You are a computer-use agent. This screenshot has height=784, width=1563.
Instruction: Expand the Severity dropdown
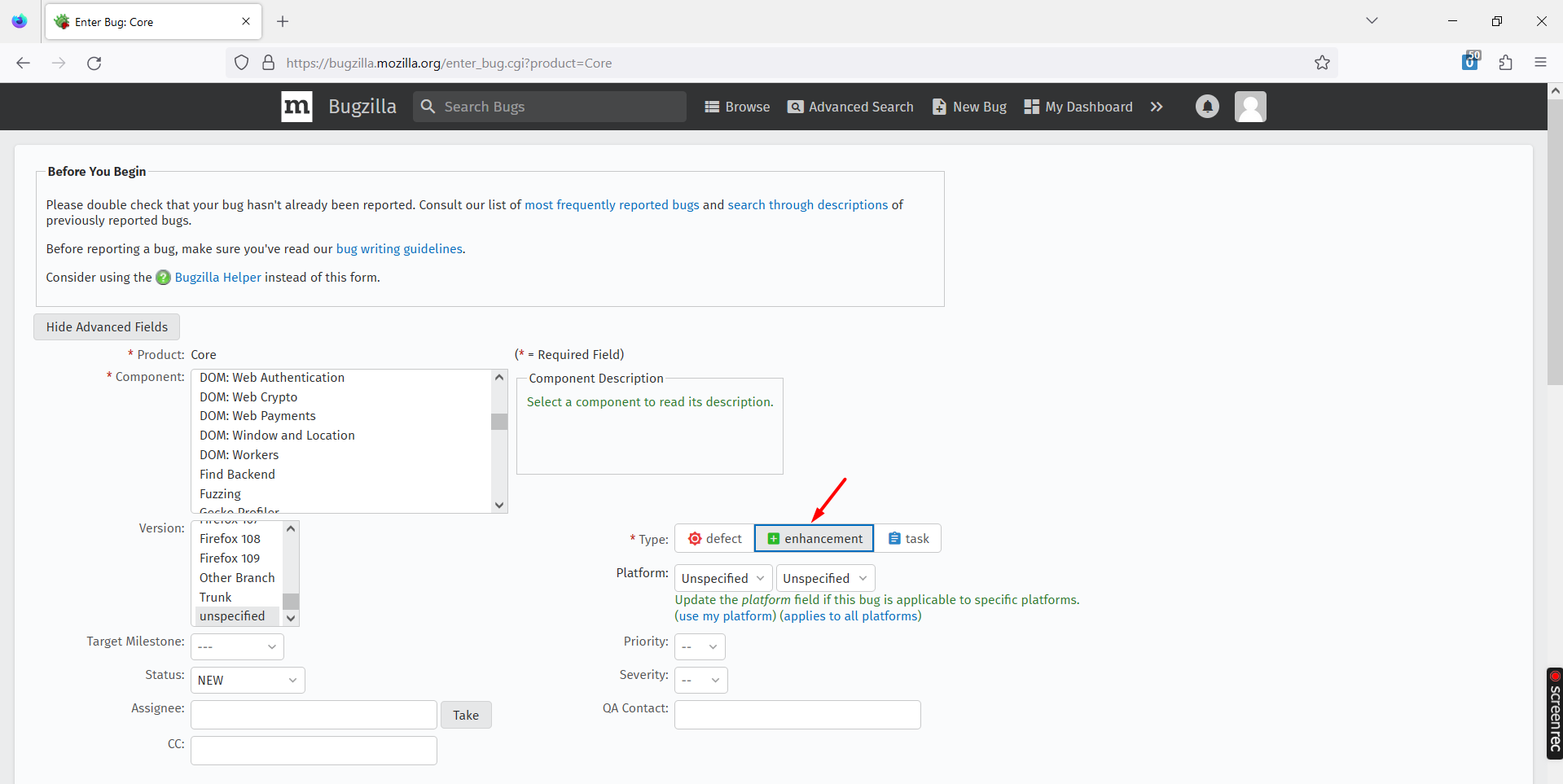(700, 679)
